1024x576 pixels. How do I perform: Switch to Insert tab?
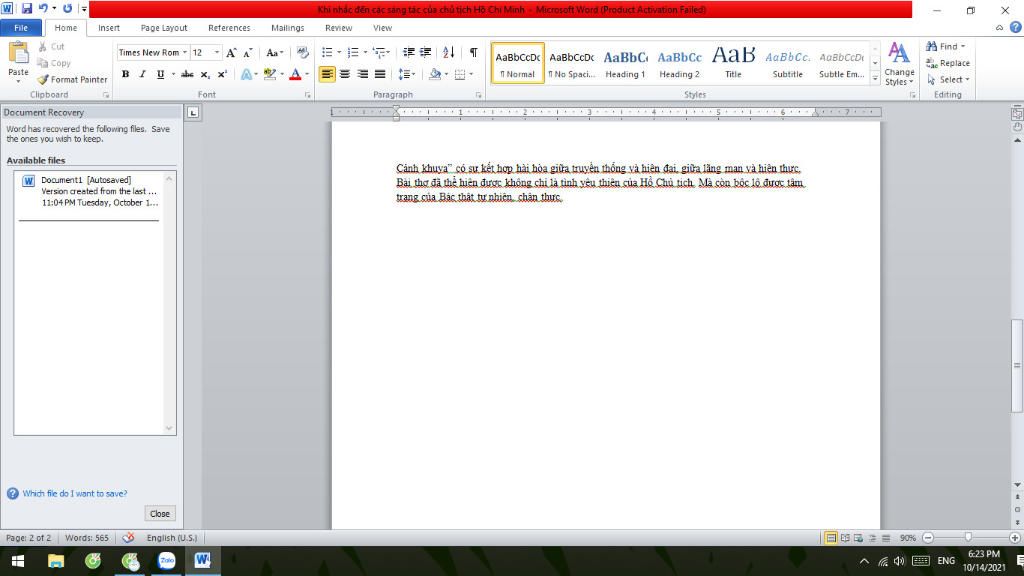tap(109, 28)
